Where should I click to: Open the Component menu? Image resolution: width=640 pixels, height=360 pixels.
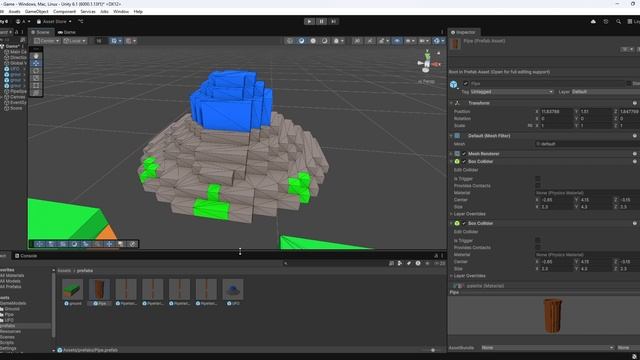tap(64, 11)
